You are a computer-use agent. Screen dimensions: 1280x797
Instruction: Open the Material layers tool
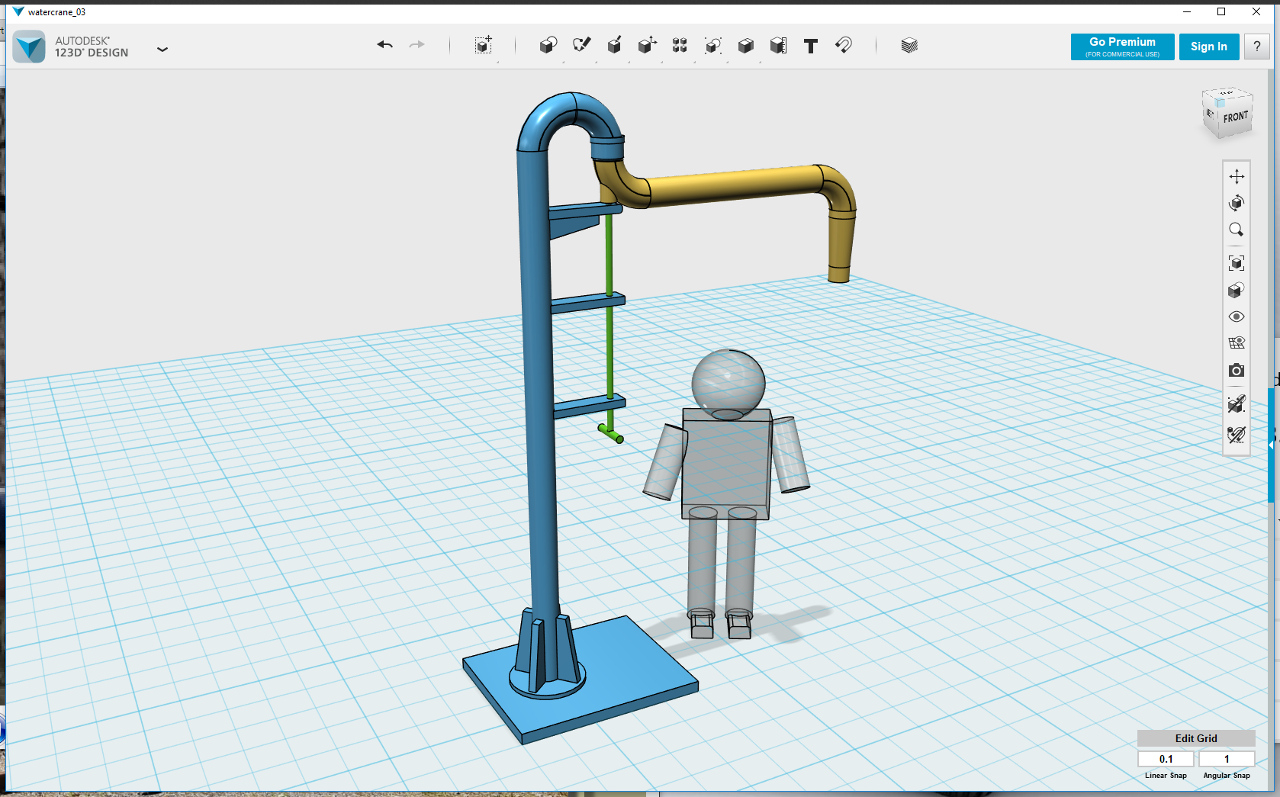pyautogui.click(x=909, y=45)
